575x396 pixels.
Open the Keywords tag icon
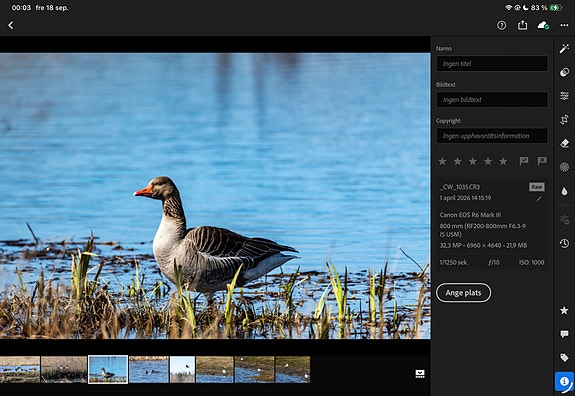coord(564,358)
